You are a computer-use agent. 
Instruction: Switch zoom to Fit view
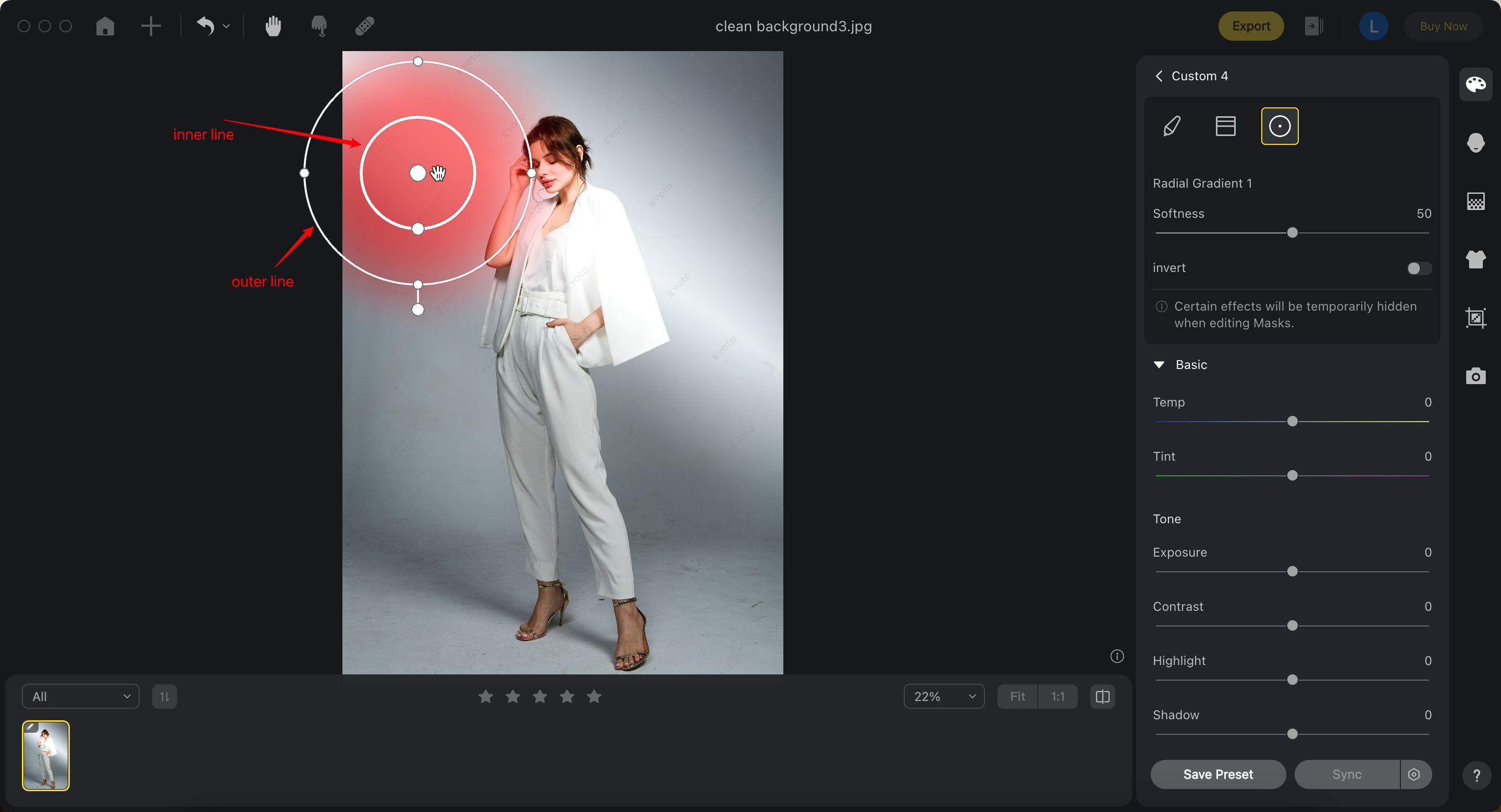(1017, 697)
